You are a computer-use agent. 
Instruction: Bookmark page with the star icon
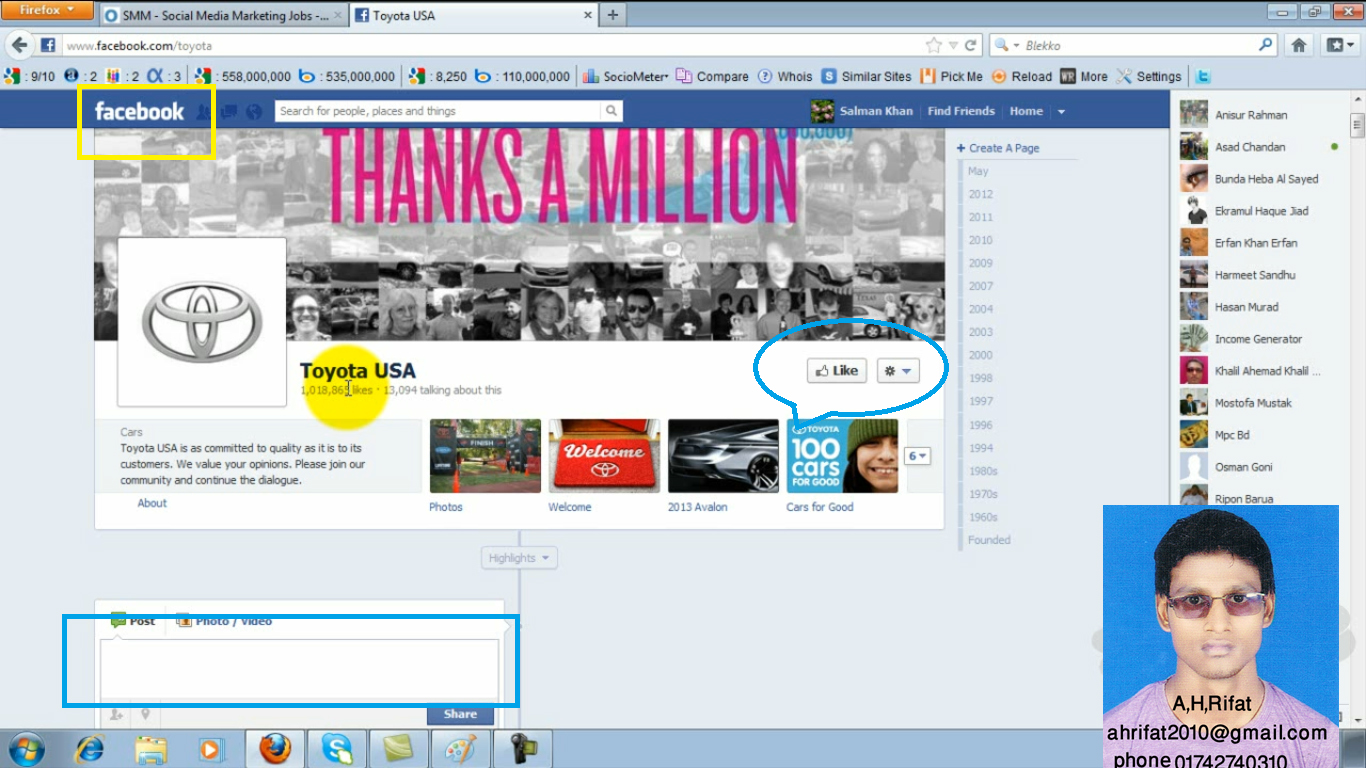click(x=934, y=45)
